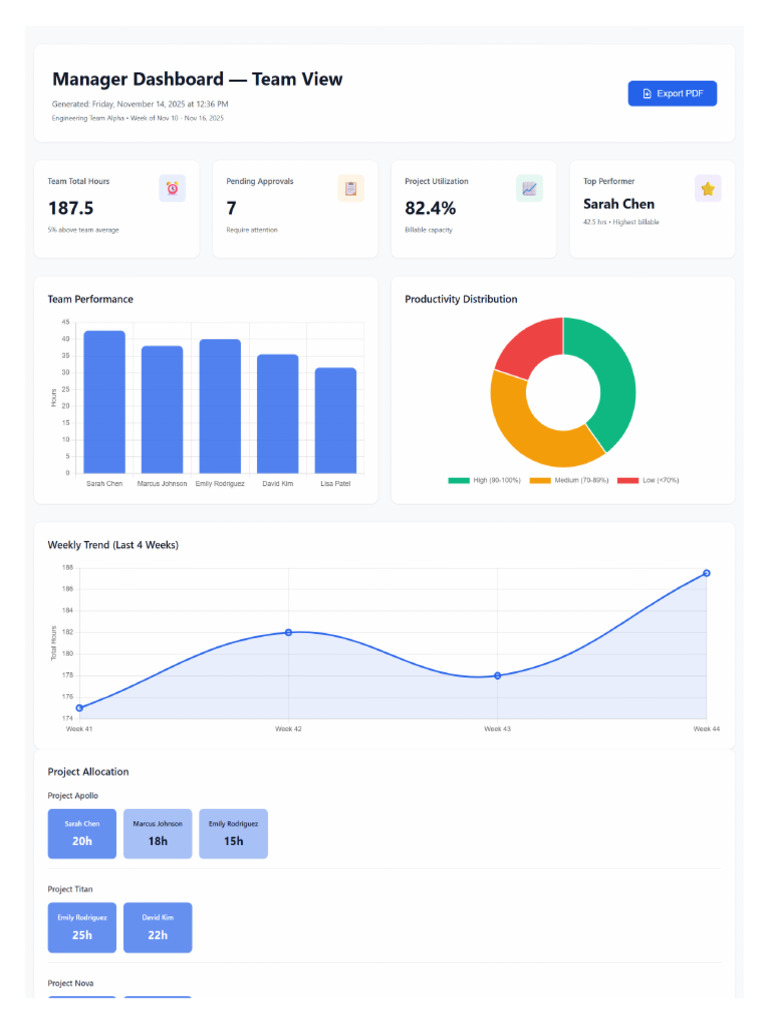768x1024 pixels.
Task: Select Sarah Chen 20h tile in Project Apollo
Action: tap(82, 834)
